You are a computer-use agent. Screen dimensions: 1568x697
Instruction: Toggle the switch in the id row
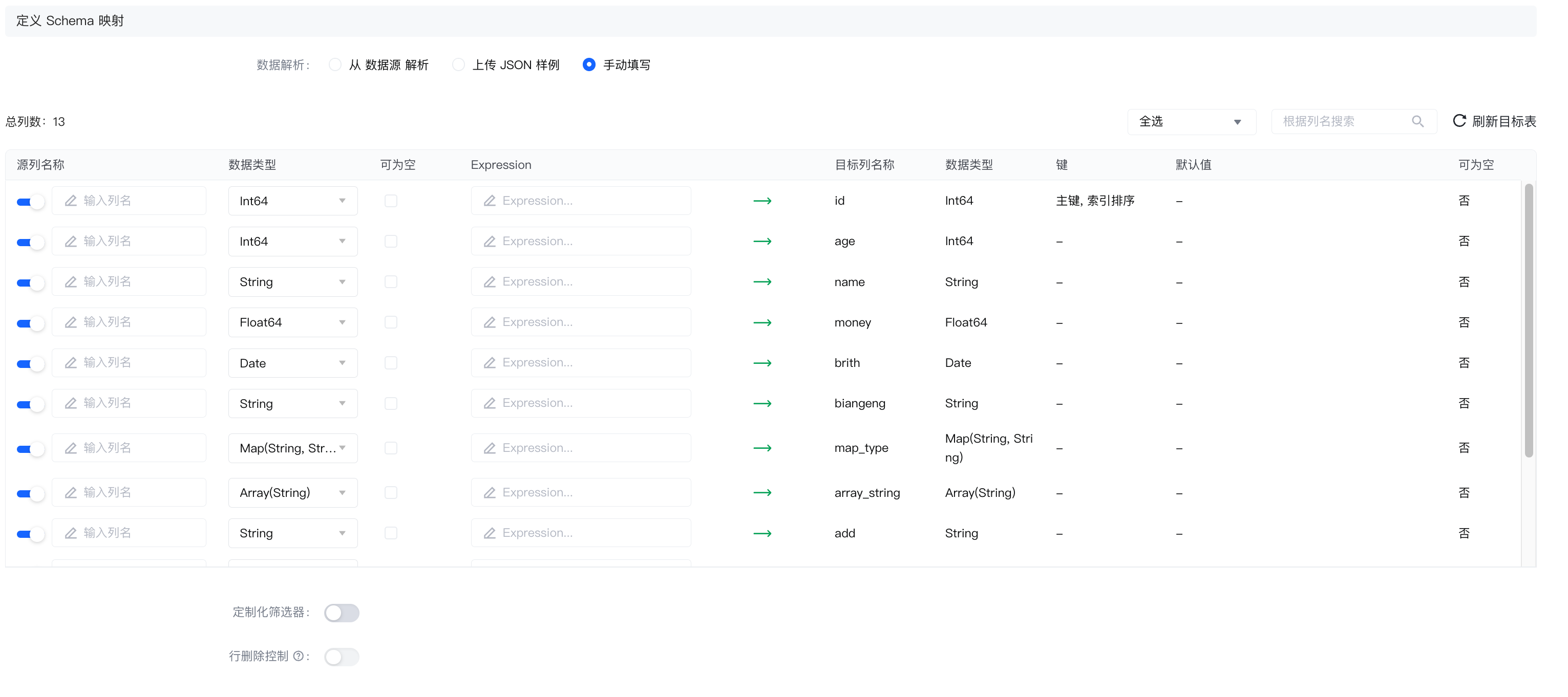tap(30, 202)
